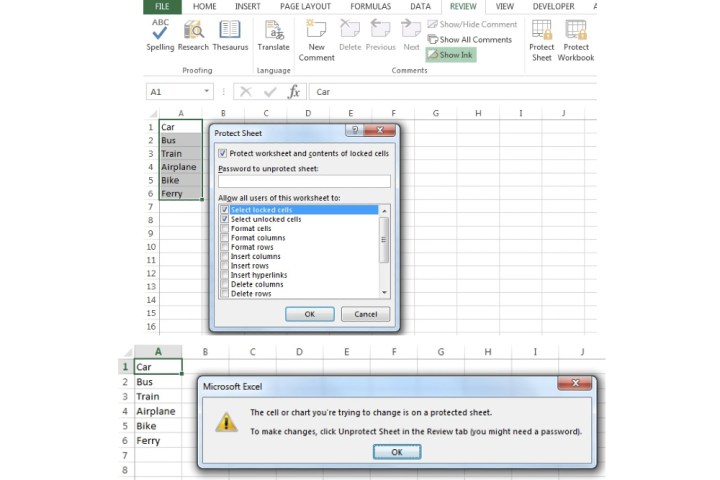This screenshot has height=480, width=720.
Task: Open the Thesaurus tool
Action: coord(230,33)
